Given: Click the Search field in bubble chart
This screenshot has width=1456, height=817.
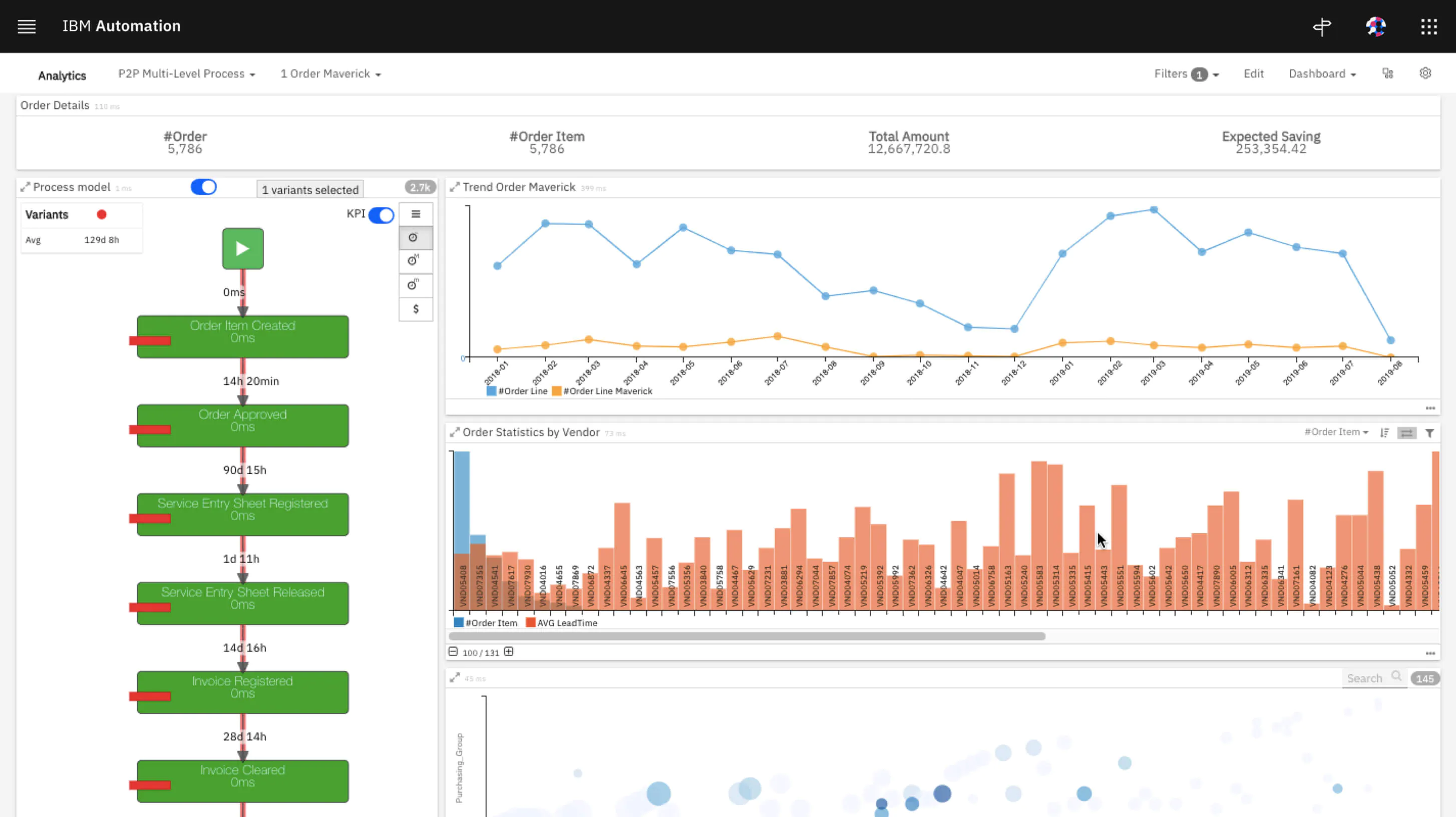Looking at the screenshot, I should click(1368, 678).
